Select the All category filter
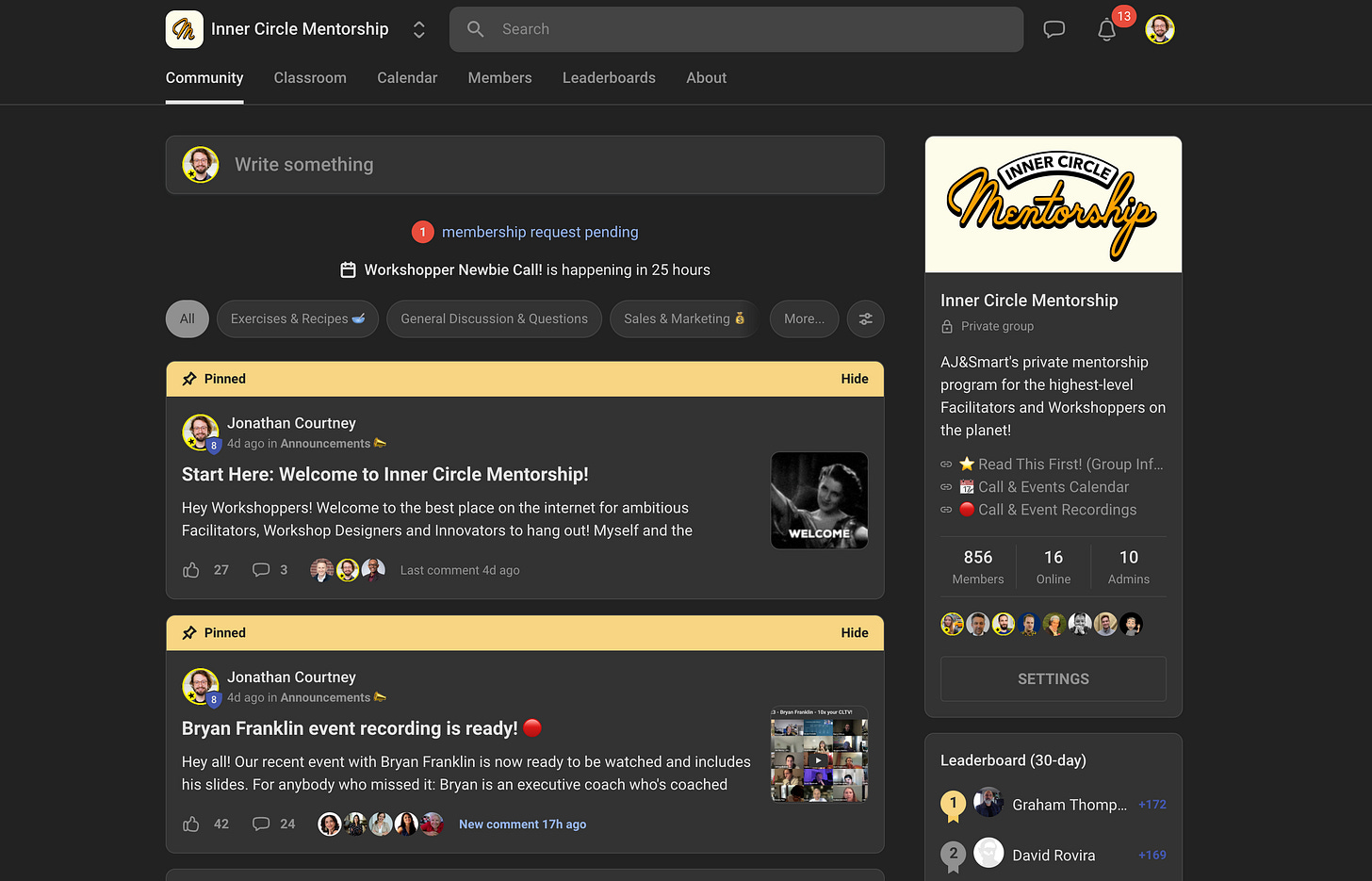The image size is (1372, 881). pyautogui.click(x=188, y=318)
